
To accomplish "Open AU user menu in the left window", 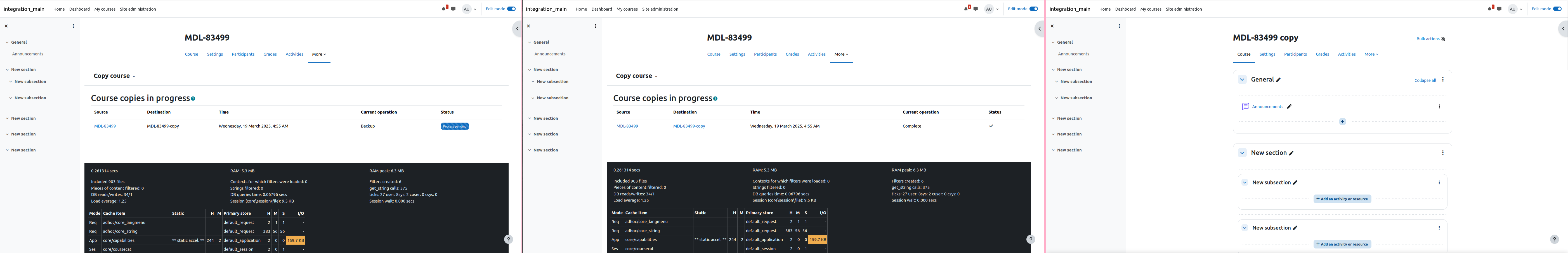I will [x=469, y=9].
